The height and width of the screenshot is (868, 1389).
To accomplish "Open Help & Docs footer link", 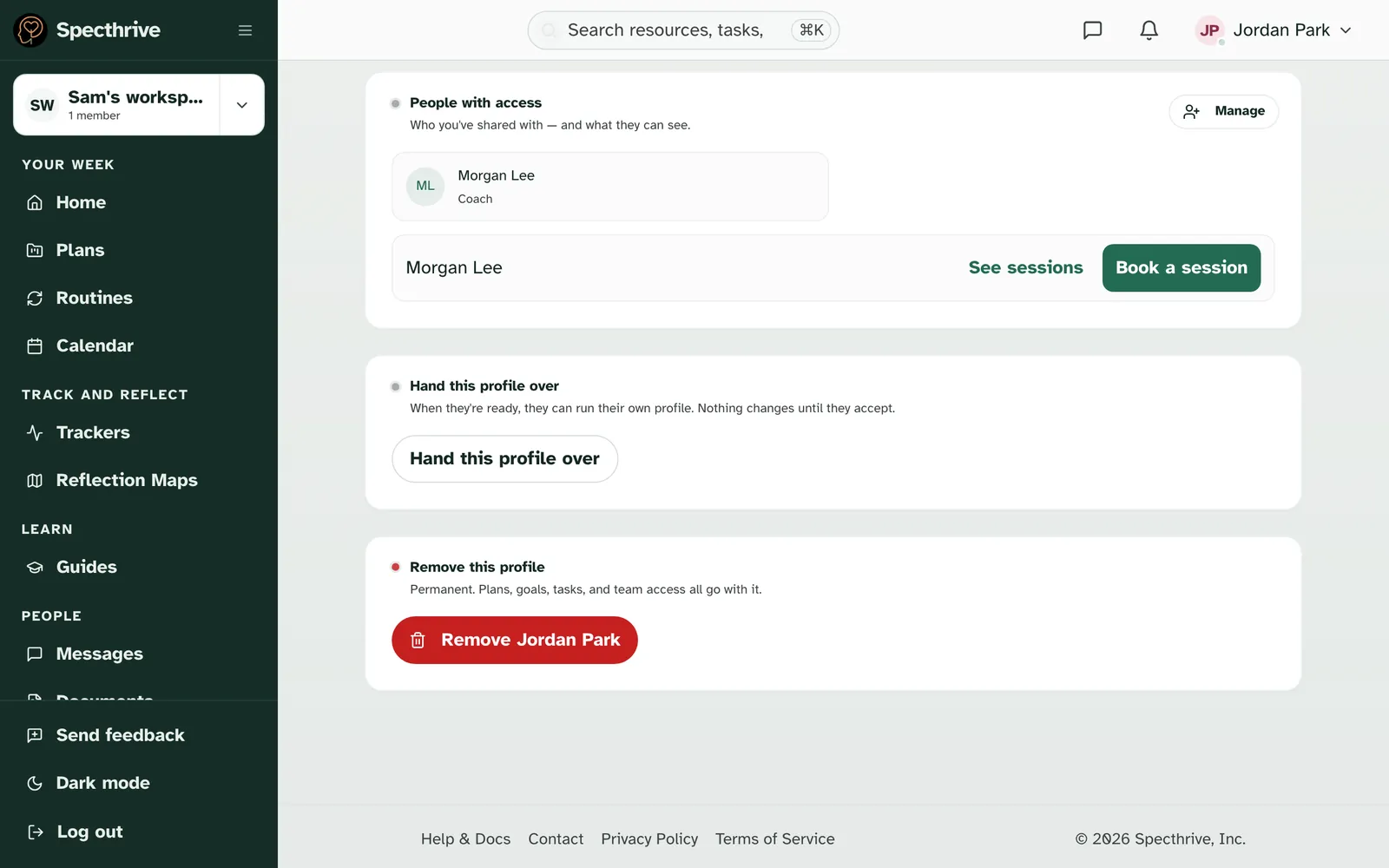I will (x=465, y=838).
